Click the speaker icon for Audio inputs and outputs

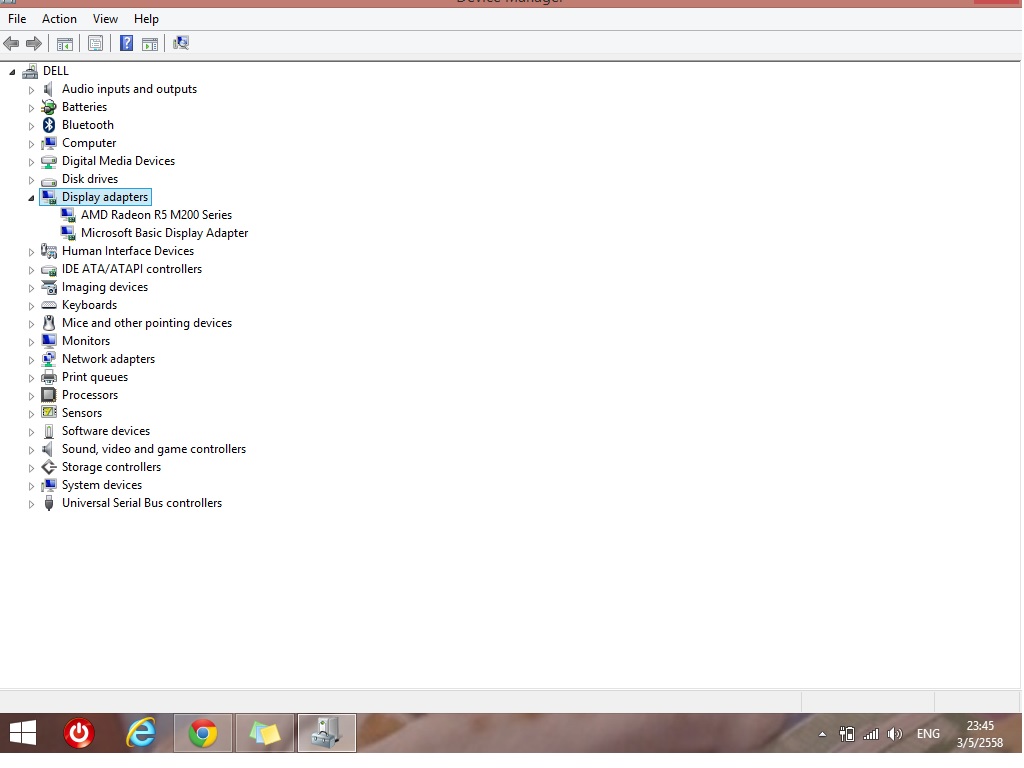(48, 89)
